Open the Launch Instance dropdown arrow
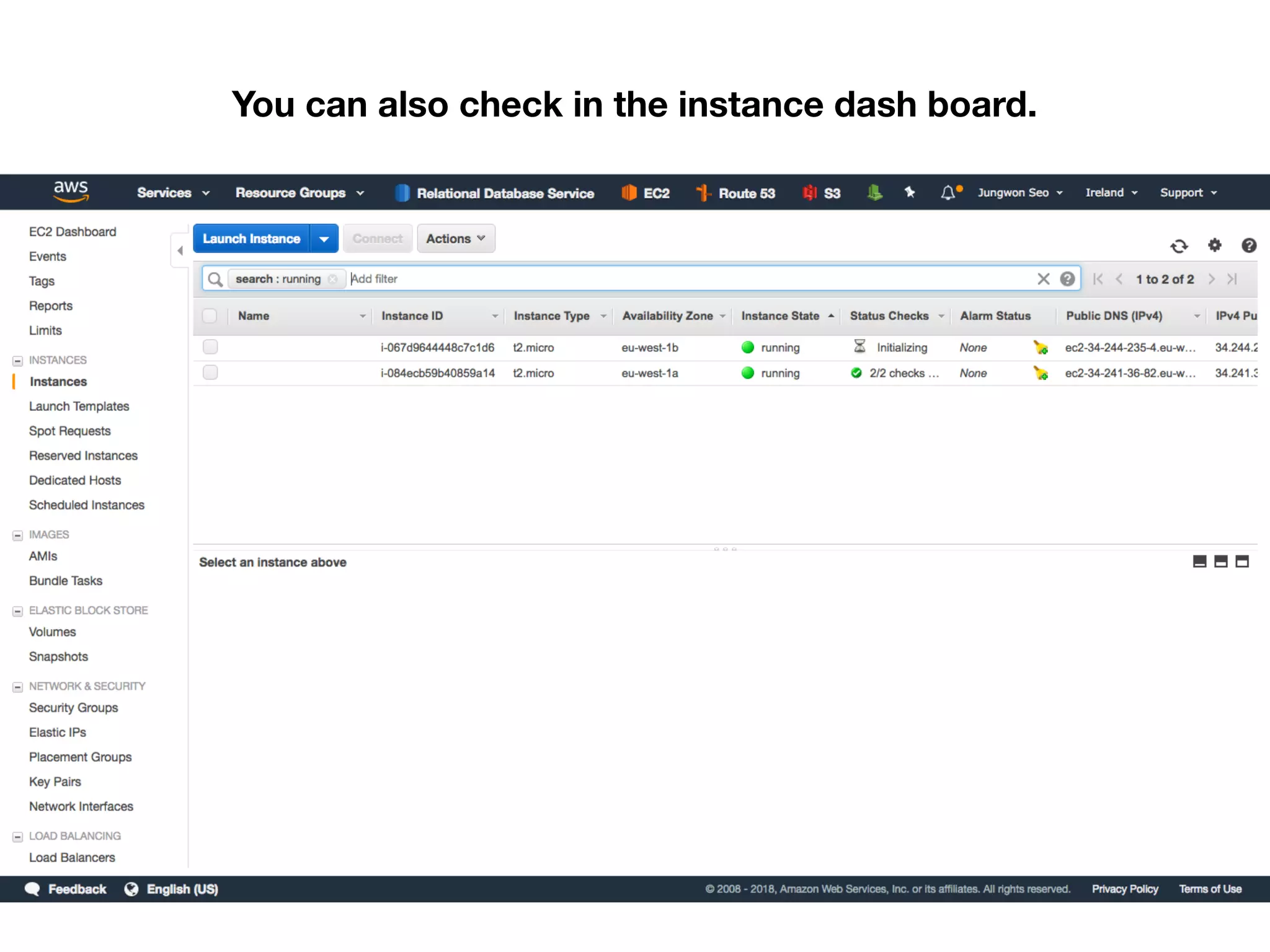The width and height of the screenshot is (1270, 952). point(324,239)
